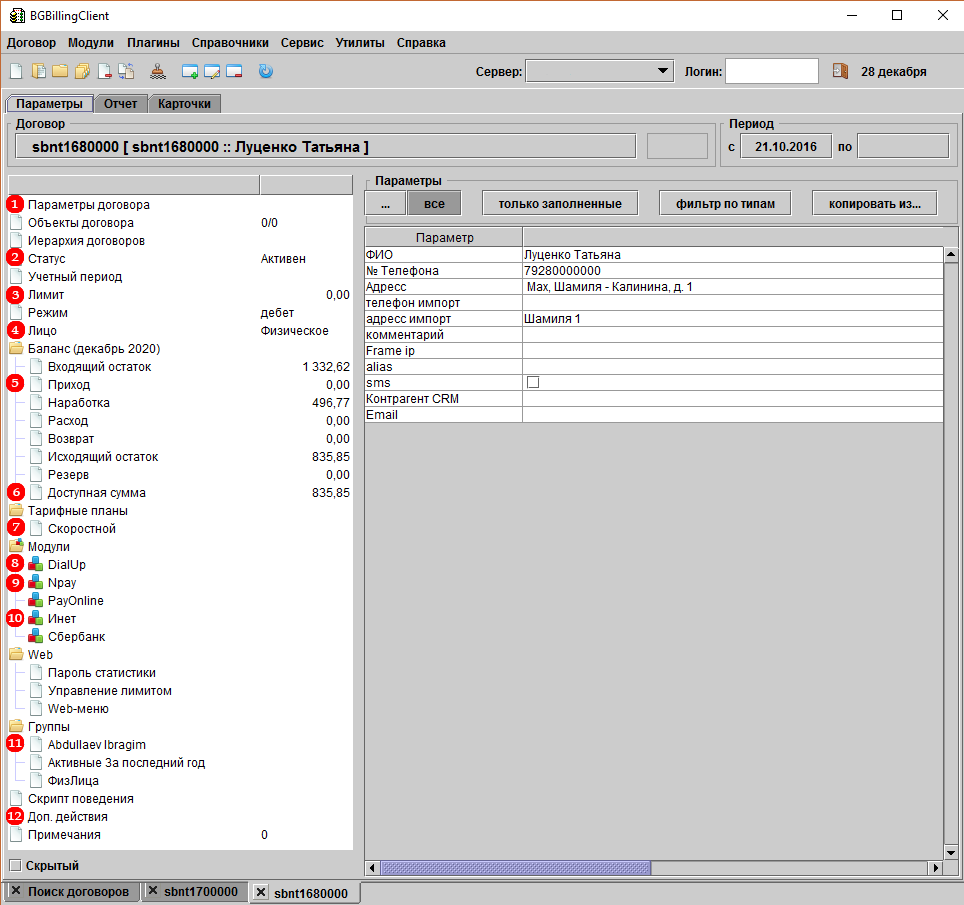The image size is (964, 905).
Task: Enable the Скрытый checkbox
Action: [15, 866]
